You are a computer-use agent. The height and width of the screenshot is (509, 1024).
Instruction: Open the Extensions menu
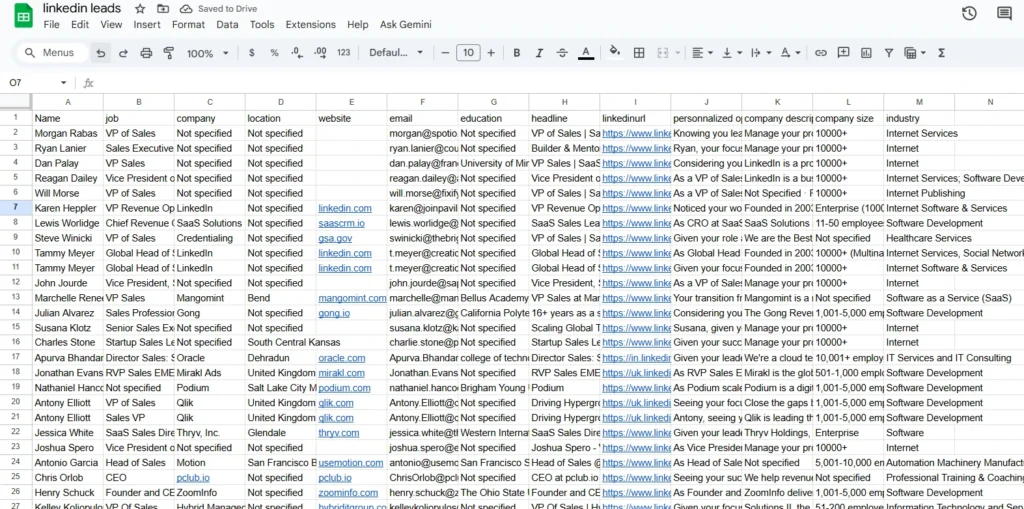311,25
